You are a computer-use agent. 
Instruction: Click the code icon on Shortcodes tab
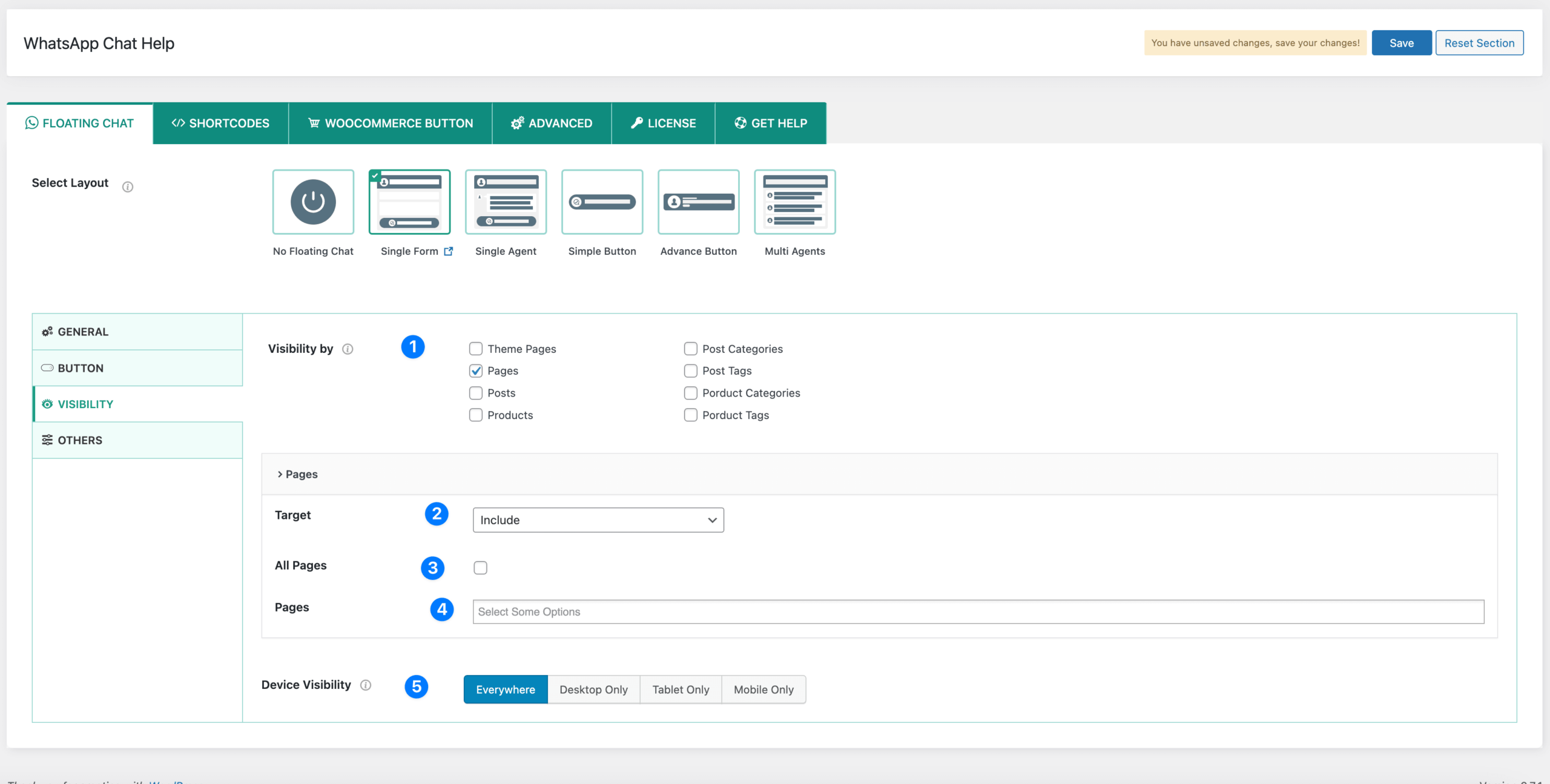[178, 123]
